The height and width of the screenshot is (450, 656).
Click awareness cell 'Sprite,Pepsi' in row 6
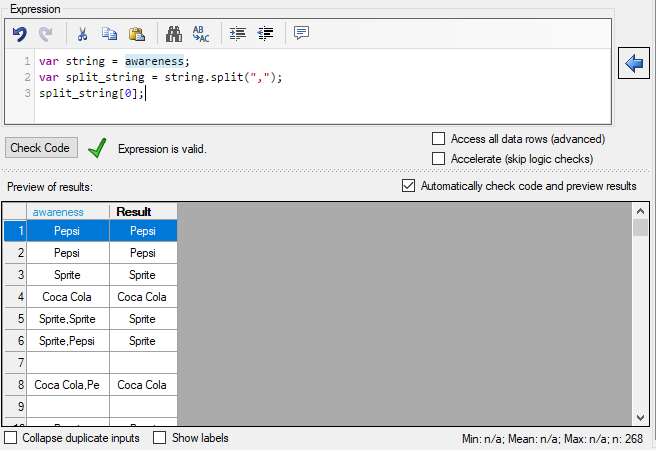point(68,341)
